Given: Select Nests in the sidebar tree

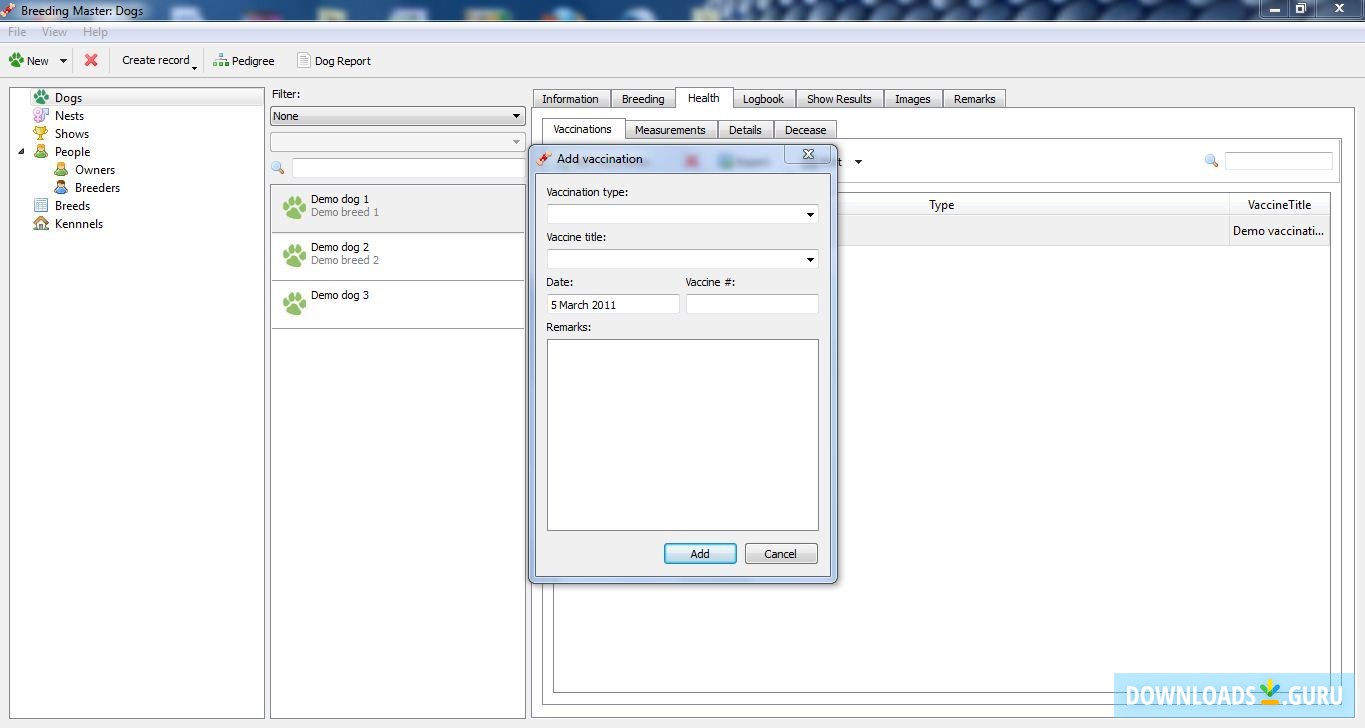Looking at the screenshot, I should (x=69, y=116).
